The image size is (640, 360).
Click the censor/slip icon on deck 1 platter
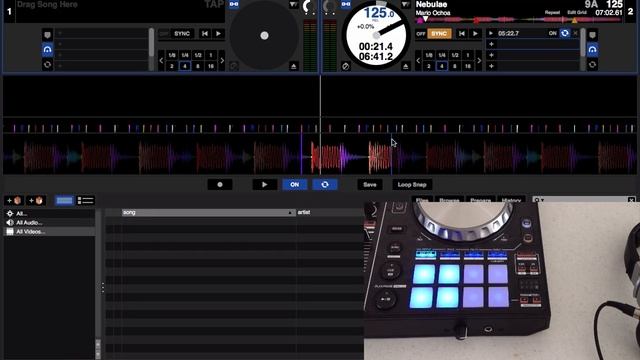(234, 66)
